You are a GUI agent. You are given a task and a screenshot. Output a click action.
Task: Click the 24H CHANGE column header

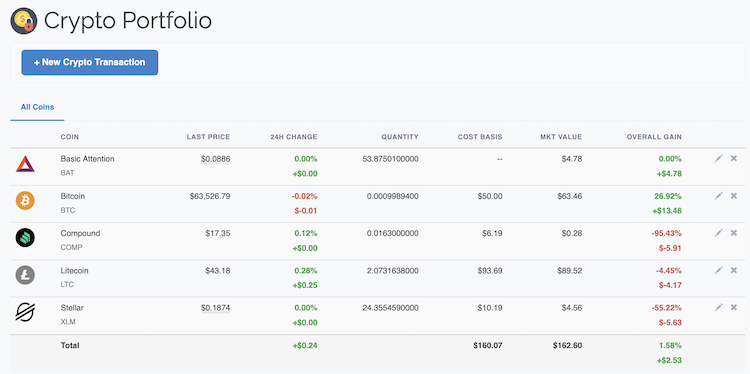coord(294,137)
